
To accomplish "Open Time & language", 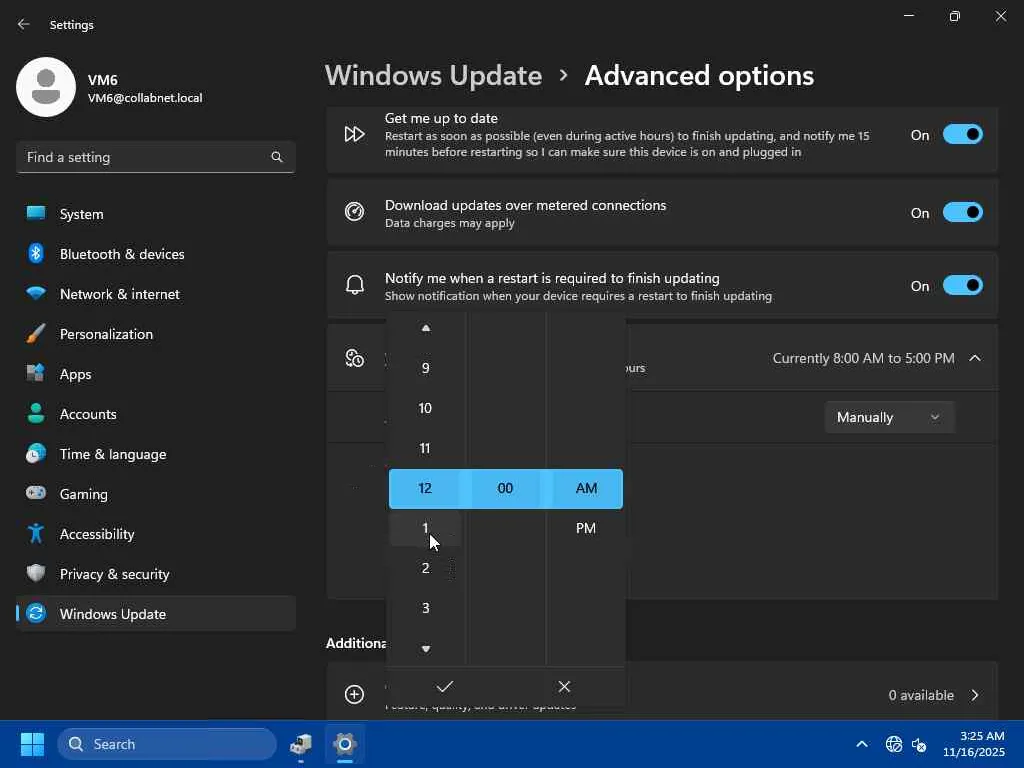I will [x=155, y=454].
